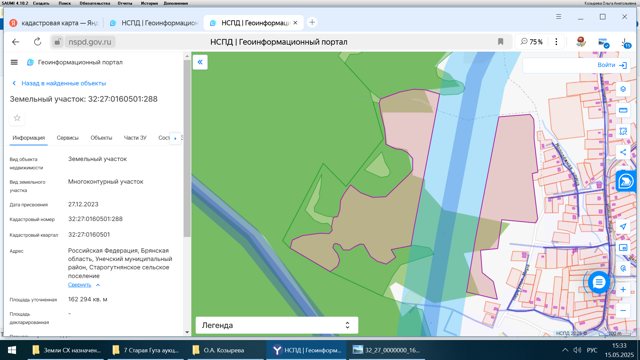Switch to Сервисы tab
The width and height of the screenshot is (640, 360).
(67, 138)
